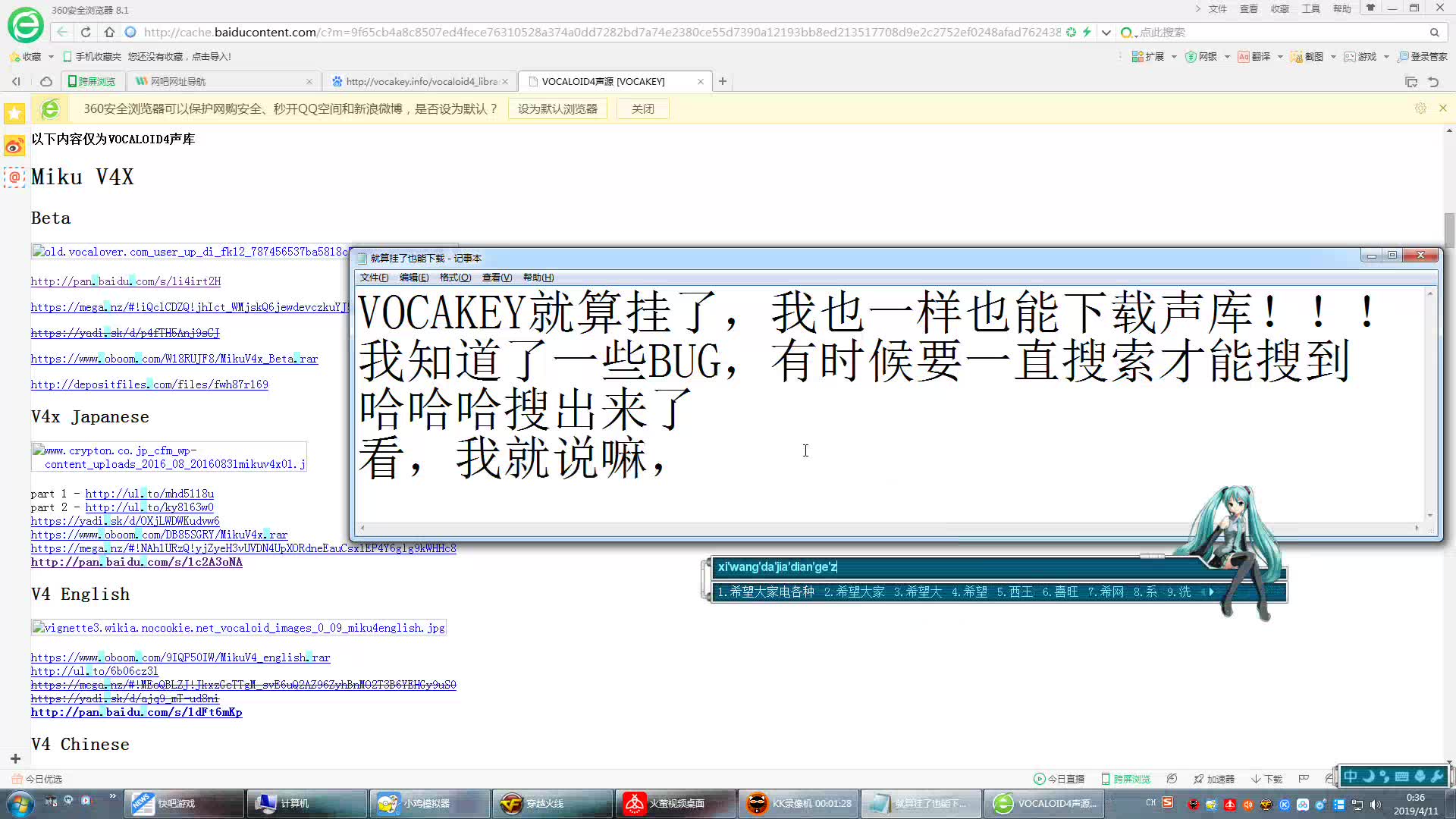Toggle IME Chinese/English mode 中 button
The width and height of the screenshot is (1456, 819).
tap(1351, 776)
